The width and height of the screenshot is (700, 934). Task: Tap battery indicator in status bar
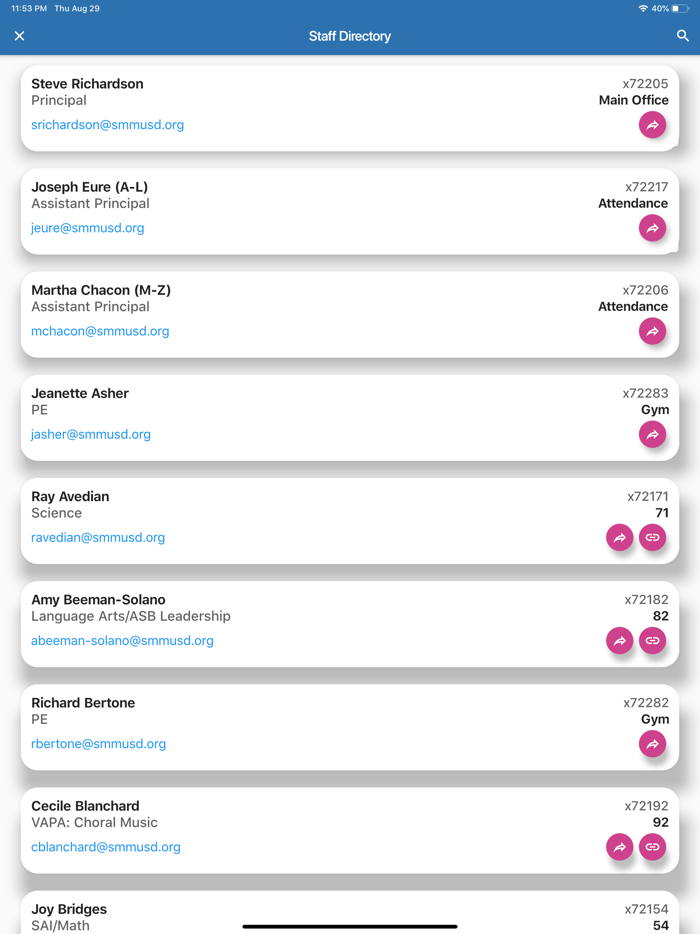[680, 8]
